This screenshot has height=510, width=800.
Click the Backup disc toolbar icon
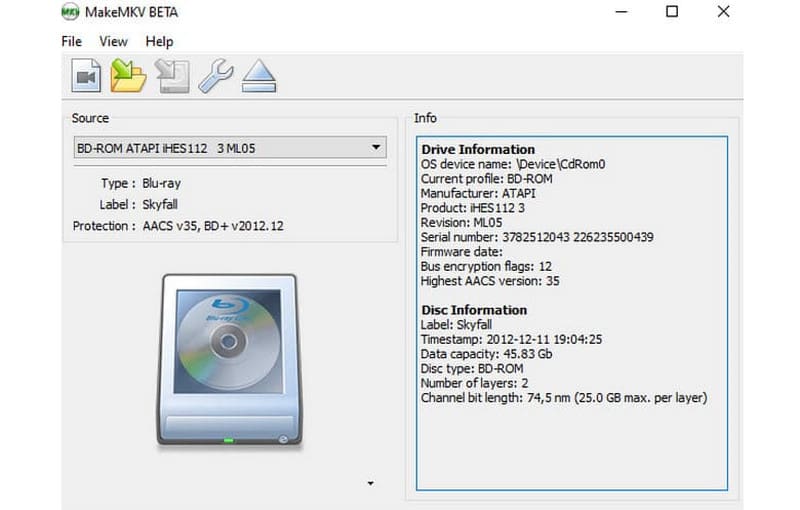click(x=172, y=76)
